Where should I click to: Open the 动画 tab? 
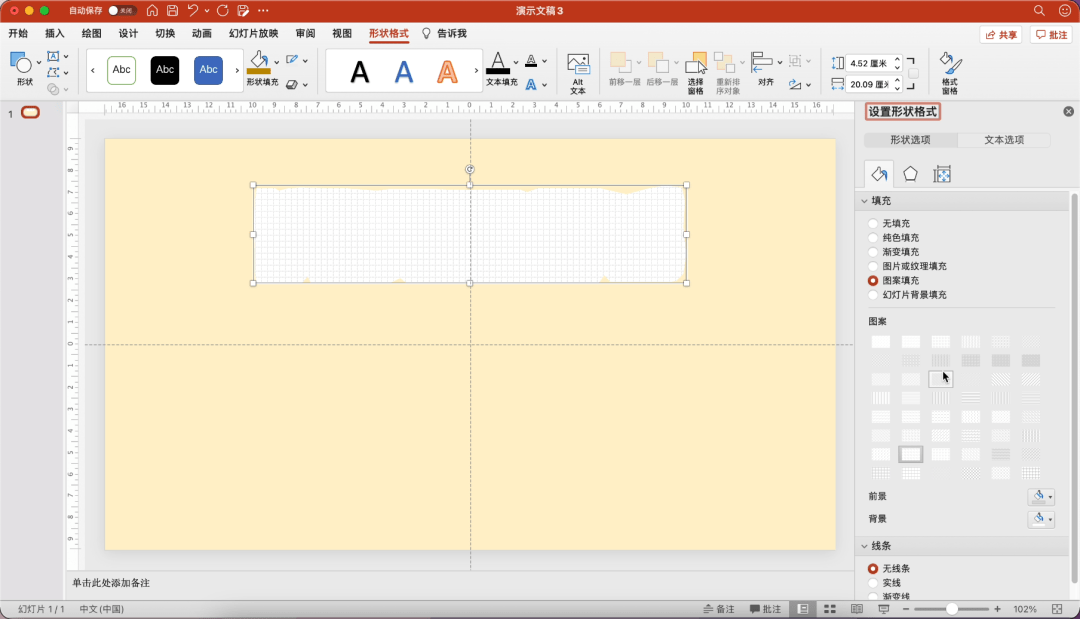pos(202,33)
